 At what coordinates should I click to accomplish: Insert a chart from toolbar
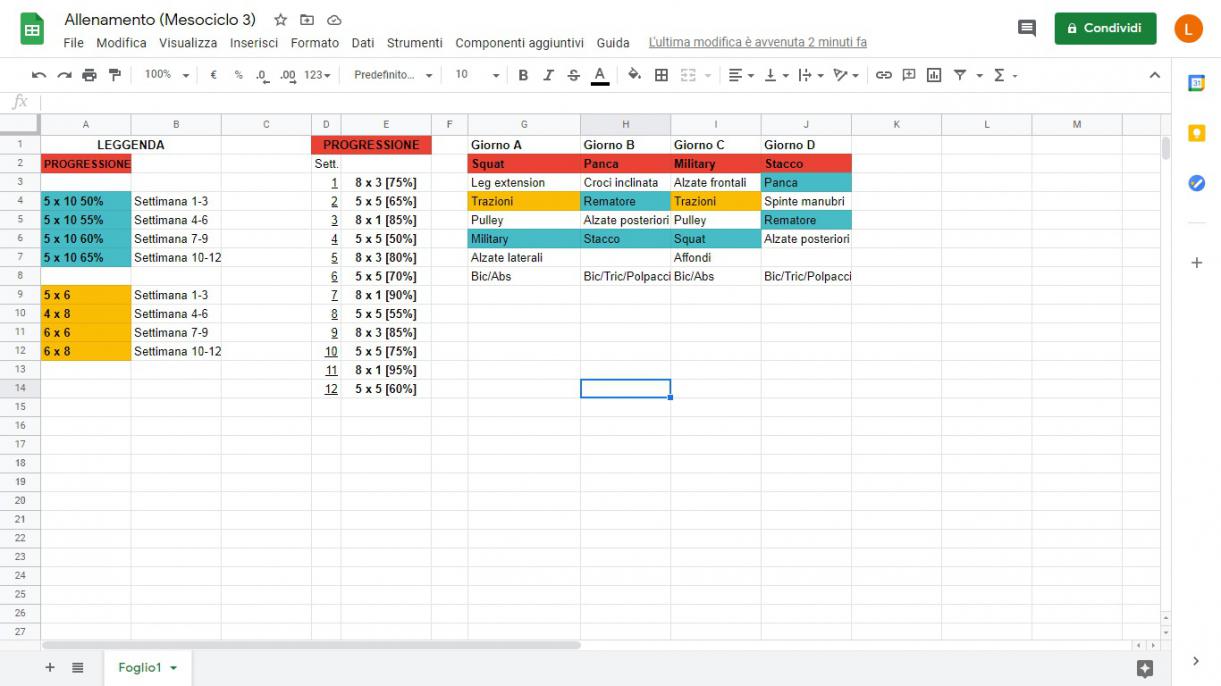[934, 75]
